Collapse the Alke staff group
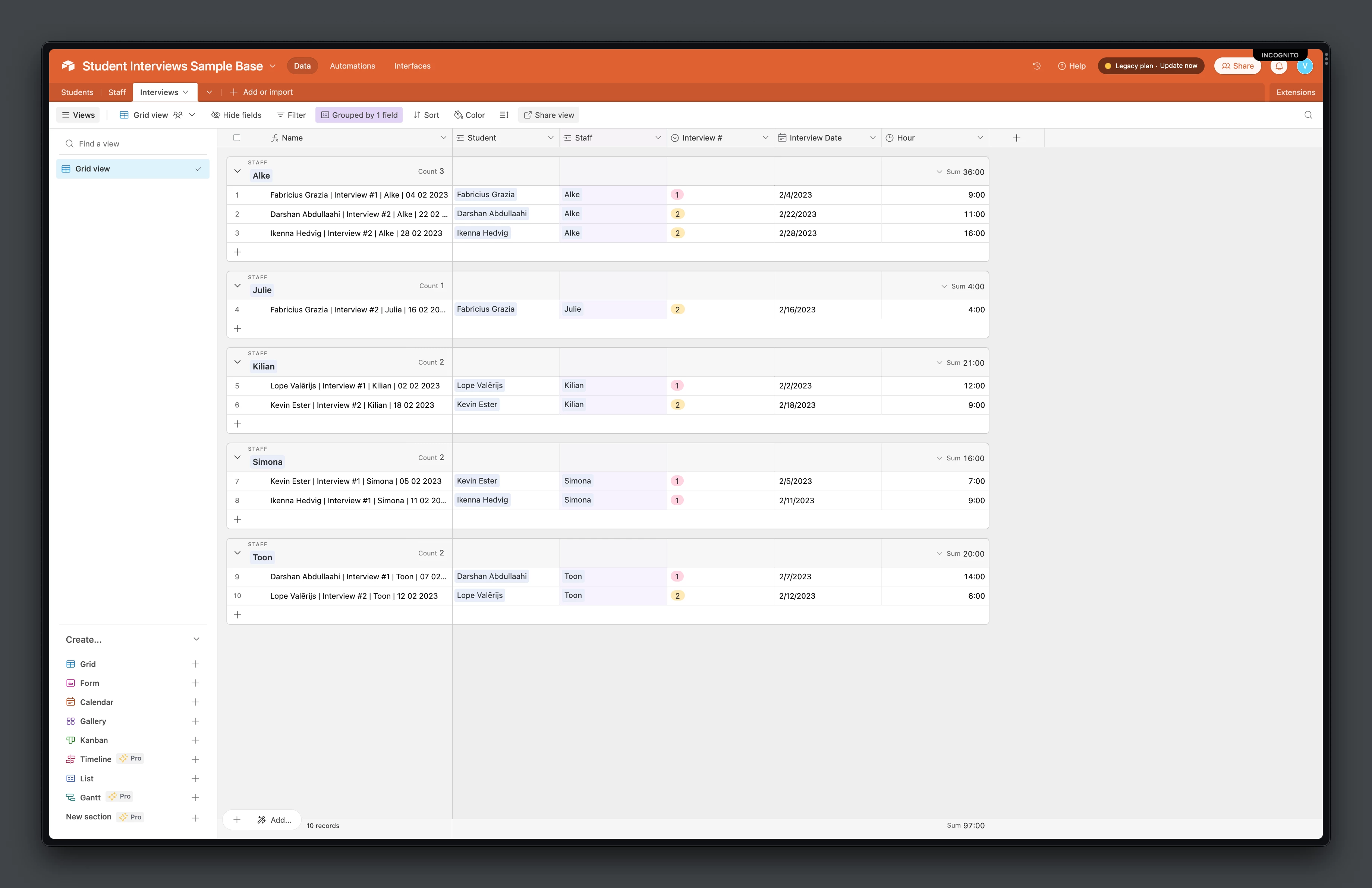The width and height of the screenshot is (1372, 888). click(x=237, y=171)
